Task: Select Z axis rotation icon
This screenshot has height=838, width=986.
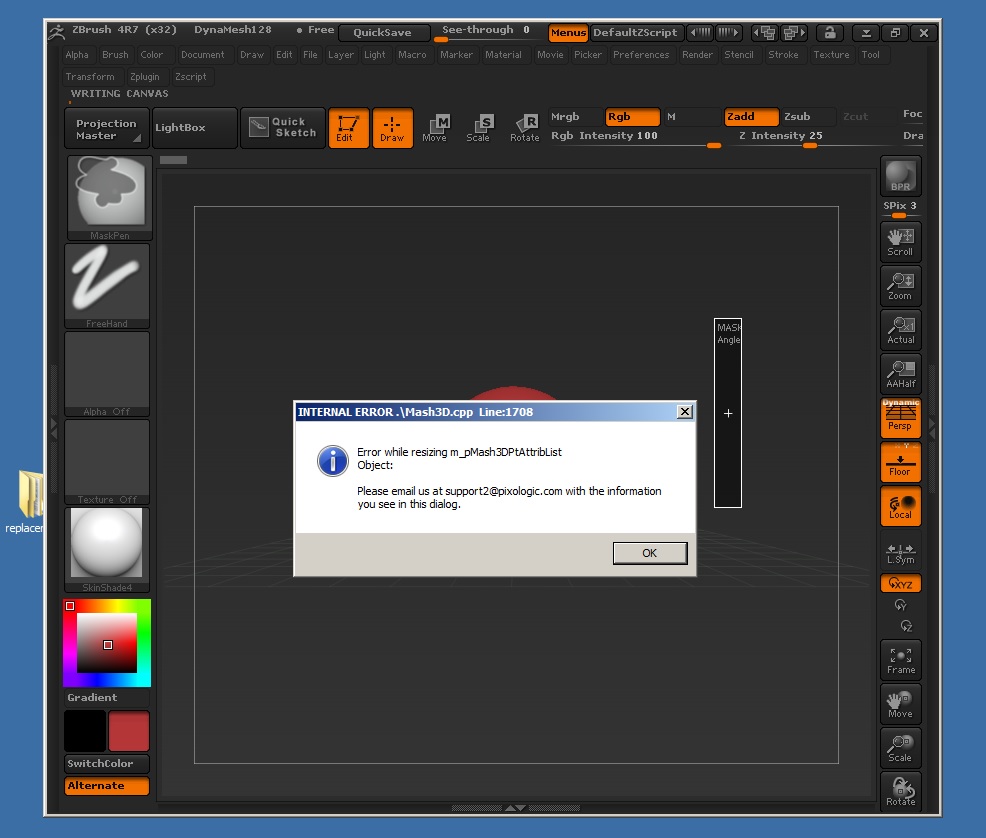Action: 906,626
